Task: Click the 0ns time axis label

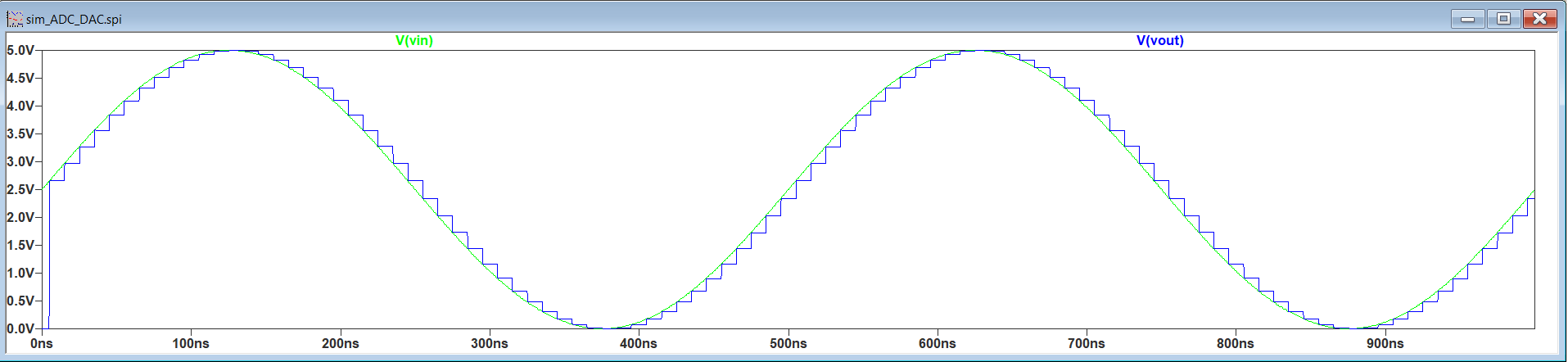Action: 42,344
